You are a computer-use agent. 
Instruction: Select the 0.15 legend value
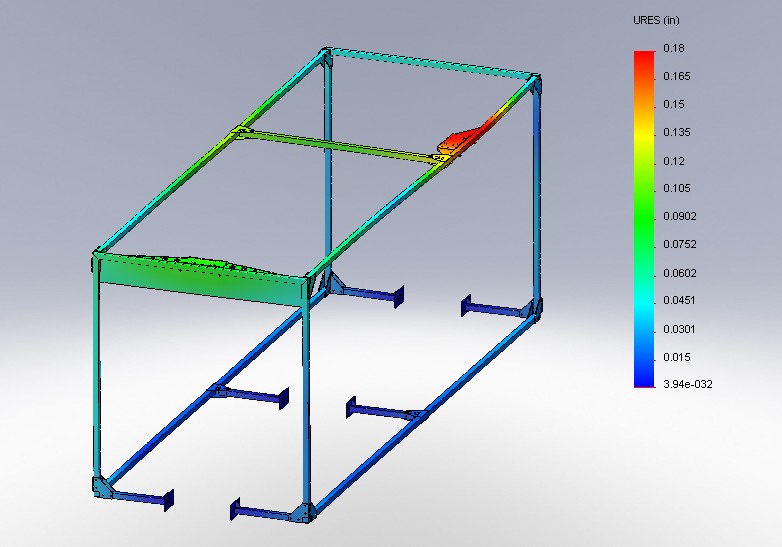674,104
